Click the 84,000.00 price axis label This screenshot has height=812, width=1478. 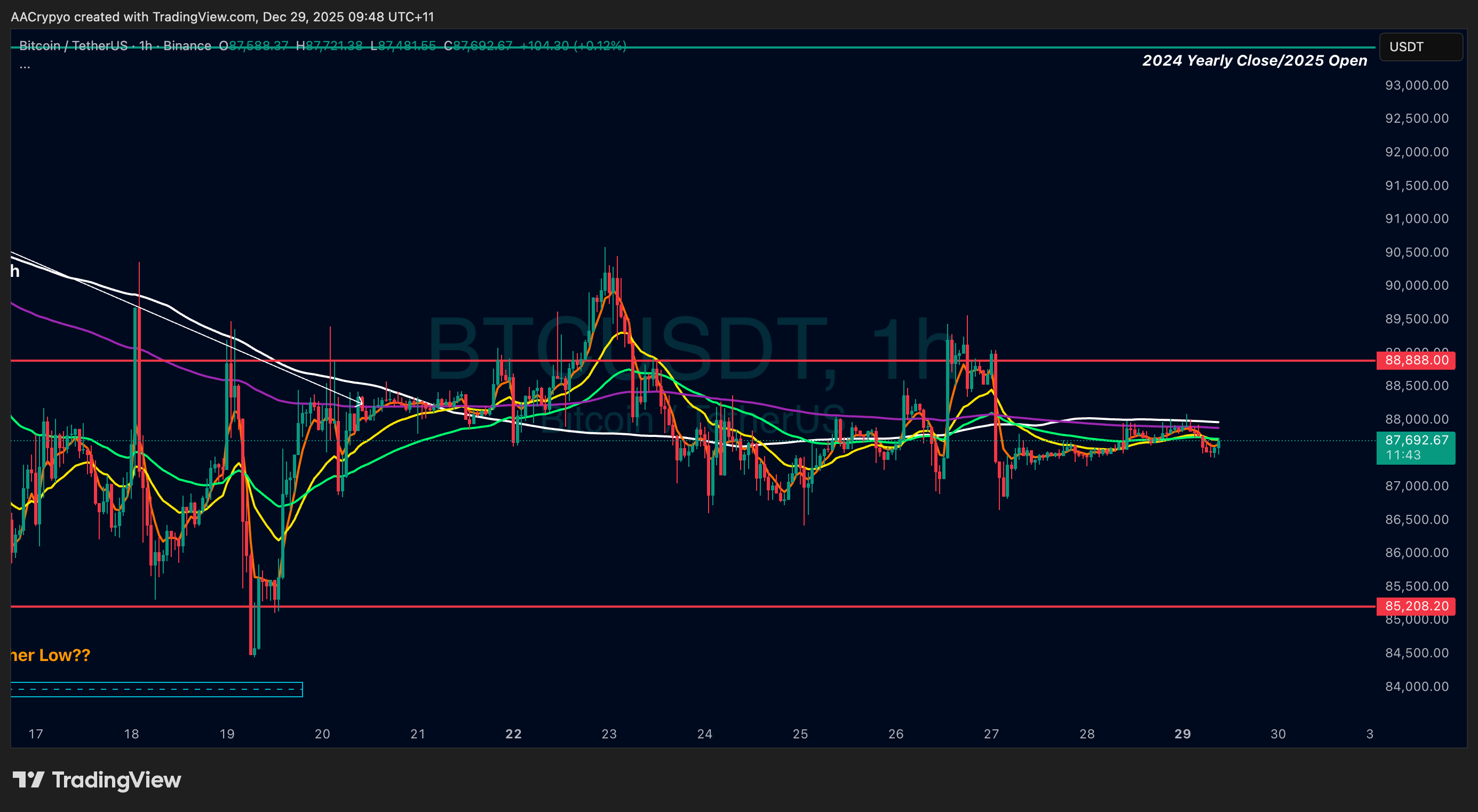[x=1416, y=686]
